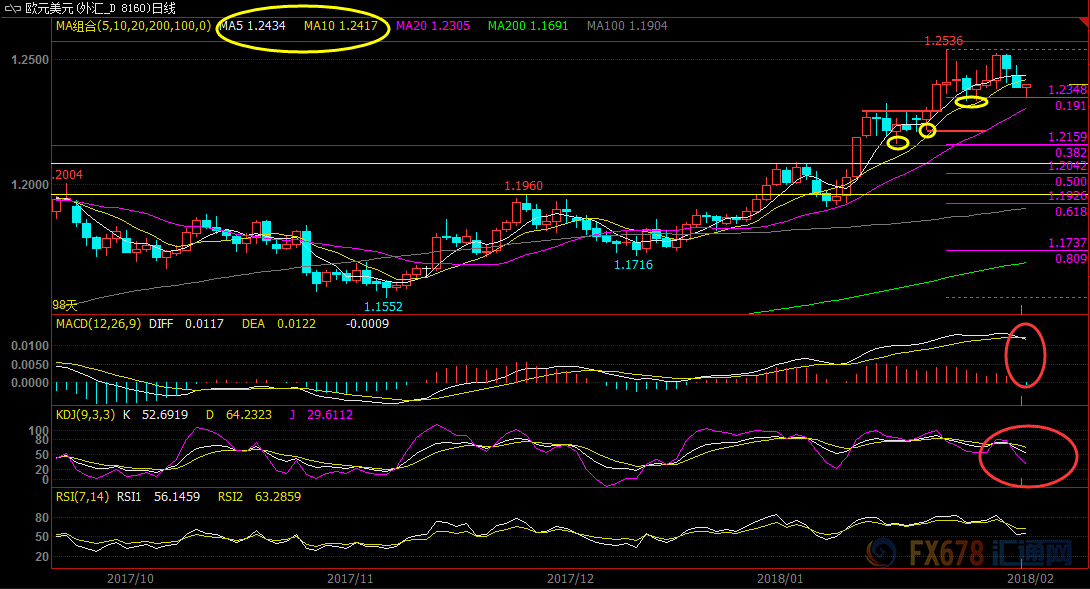Click the 1.1552 low price label
The width and height of the screenshot is (1090, 589).
[x=383, y=307]
